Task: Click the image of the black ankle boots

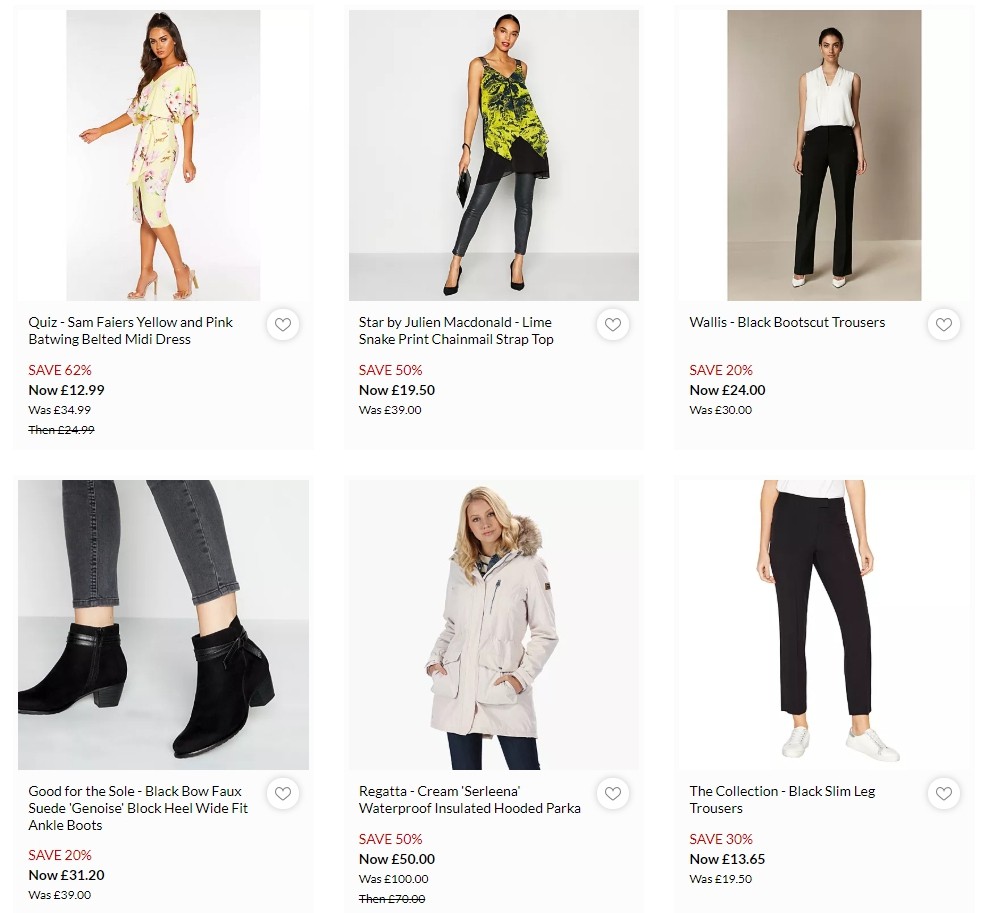Action: pyautogui.click(x=163, y=622)
